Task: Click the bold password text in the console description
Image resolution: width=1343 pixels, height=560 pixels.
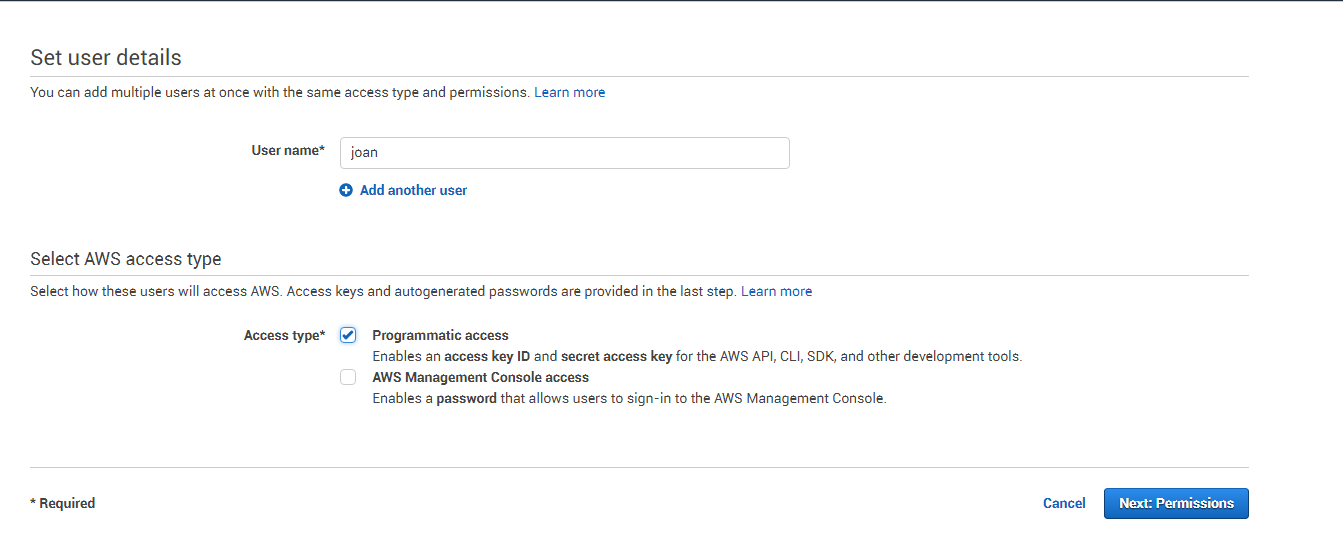Action: pyautogui.click(x=467, y=398)
